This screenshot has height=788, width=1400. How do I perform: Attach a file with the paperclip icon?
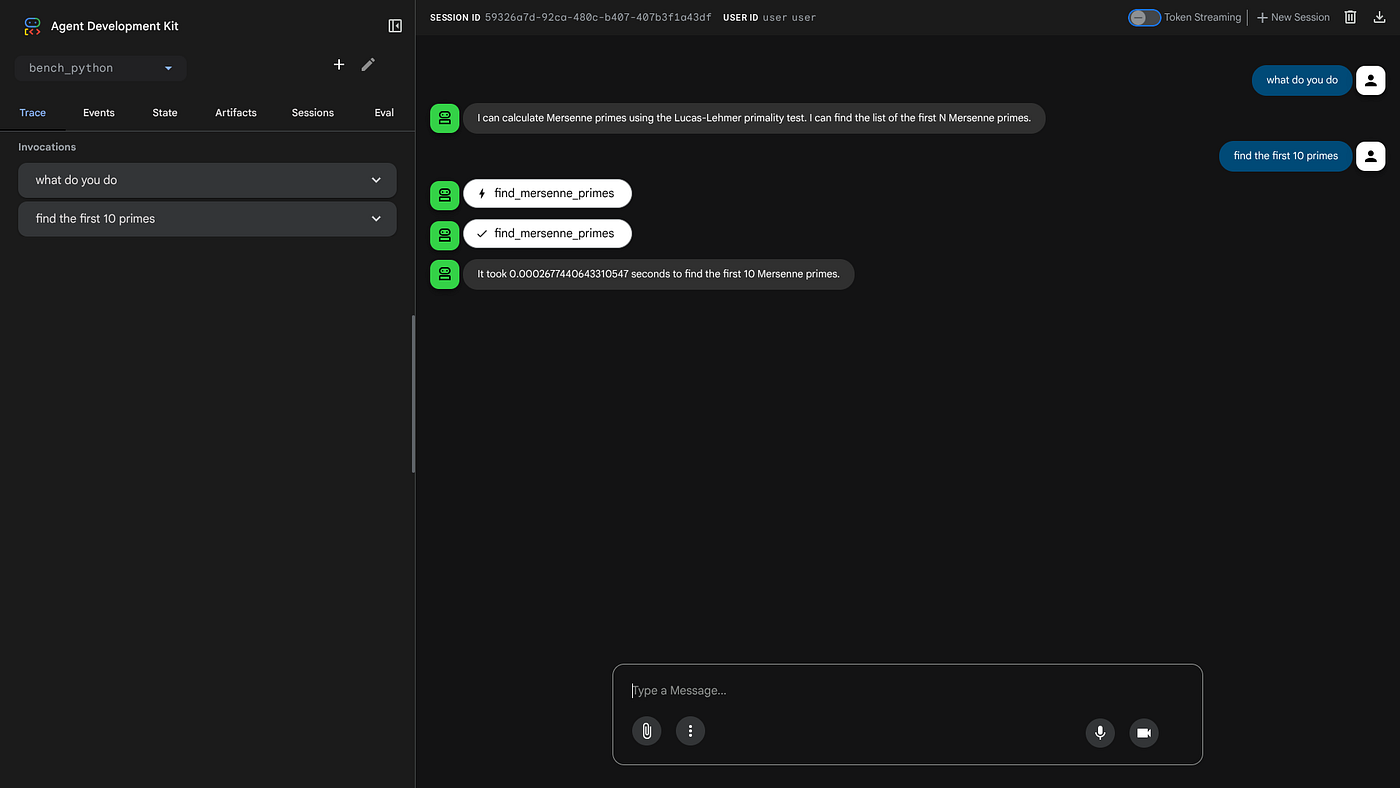pyautogui.click(x=647, y=731)
